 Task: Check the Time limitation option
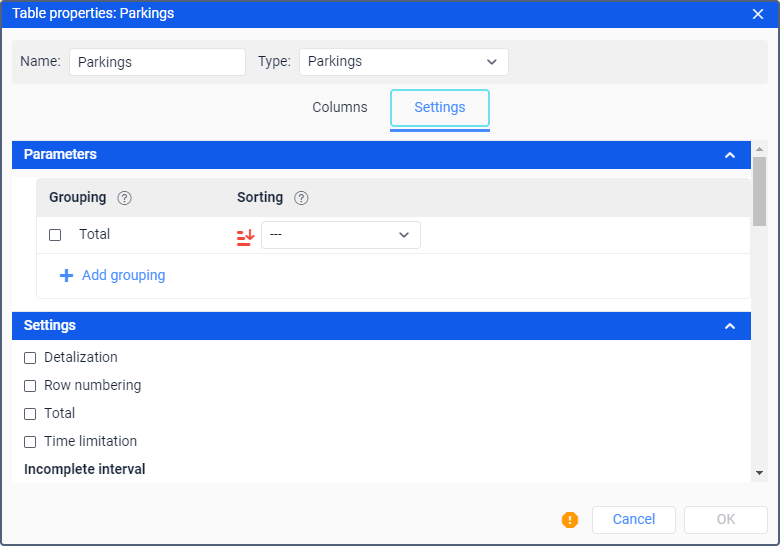[x=30, y=442]
